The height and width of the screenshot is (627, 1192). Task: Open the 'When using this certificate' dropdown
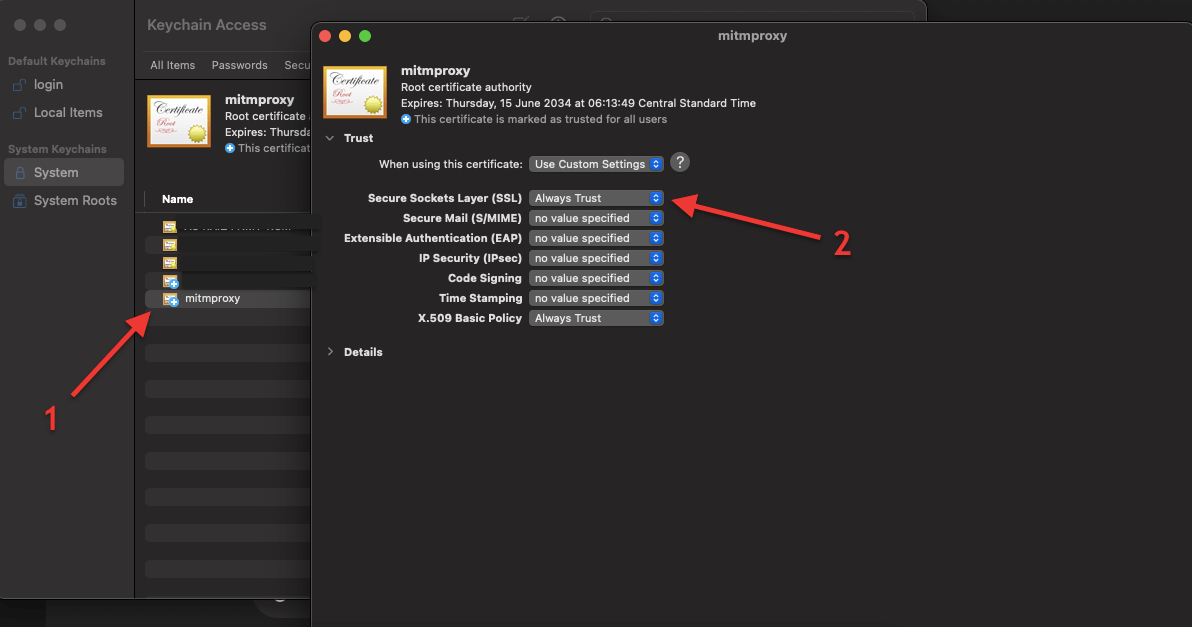coord(596,164)
